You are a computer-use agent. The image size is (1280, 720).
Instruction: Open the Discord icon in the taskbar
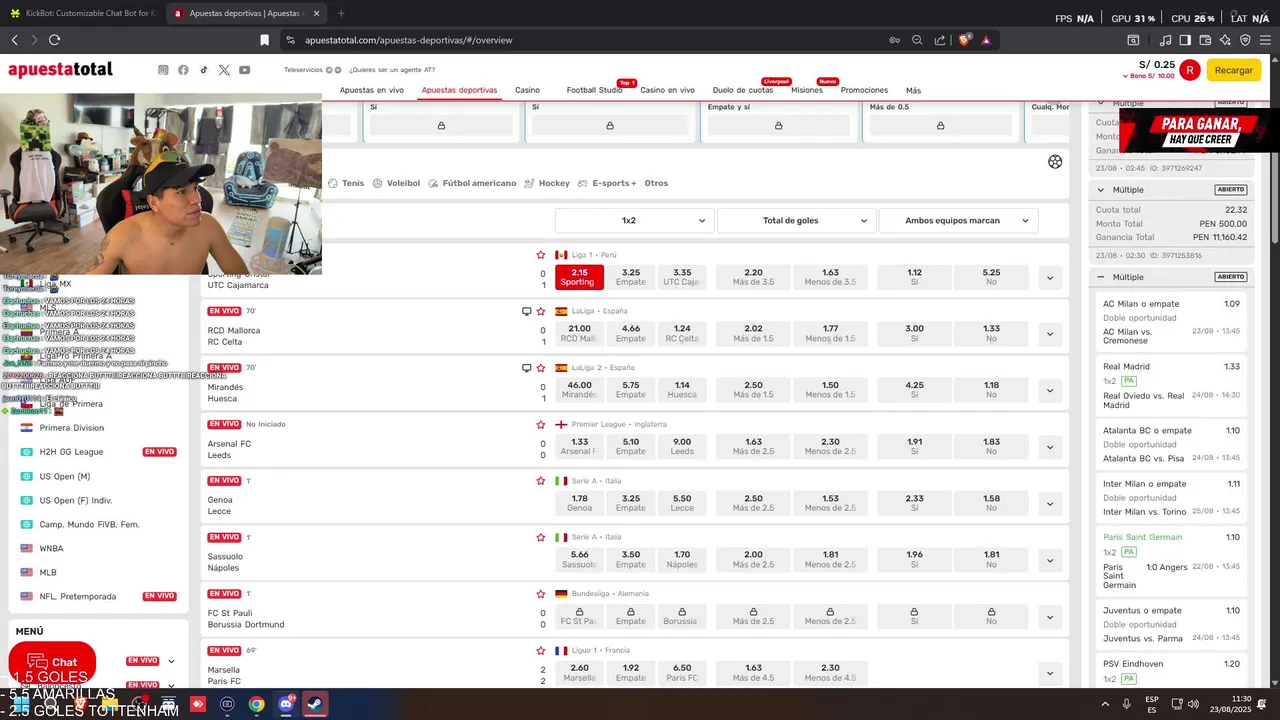pyautogui.click(x=286, y=704)
